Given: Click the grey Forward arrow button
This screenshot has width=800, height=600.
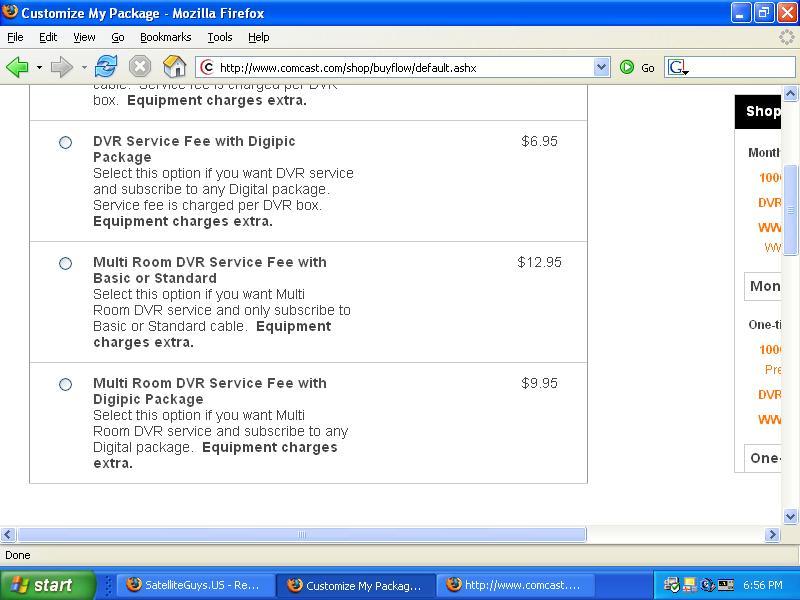Looking at the screenshot, I should (x=62, y=67).
